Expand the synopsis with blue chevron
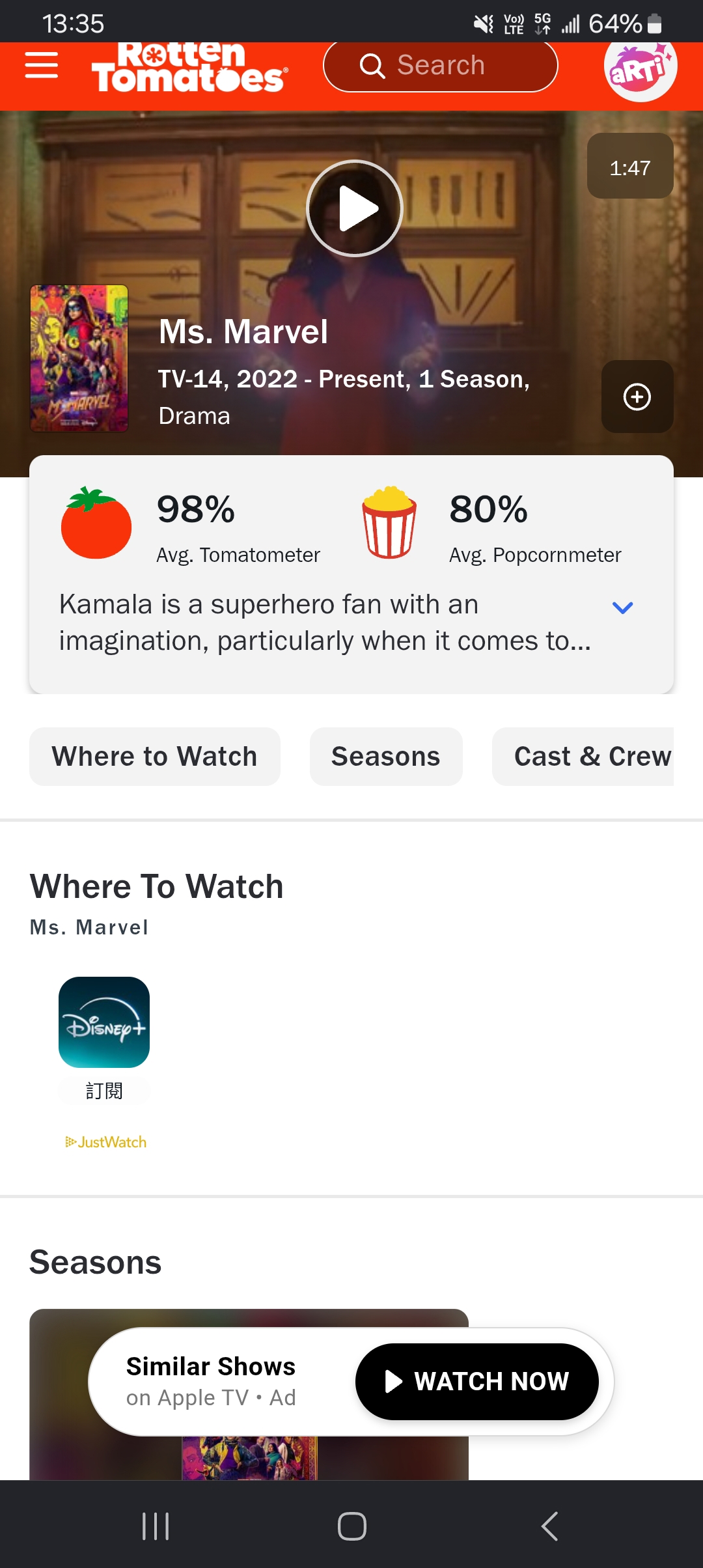The image size is (703, 1568). [x=623, y=608]
